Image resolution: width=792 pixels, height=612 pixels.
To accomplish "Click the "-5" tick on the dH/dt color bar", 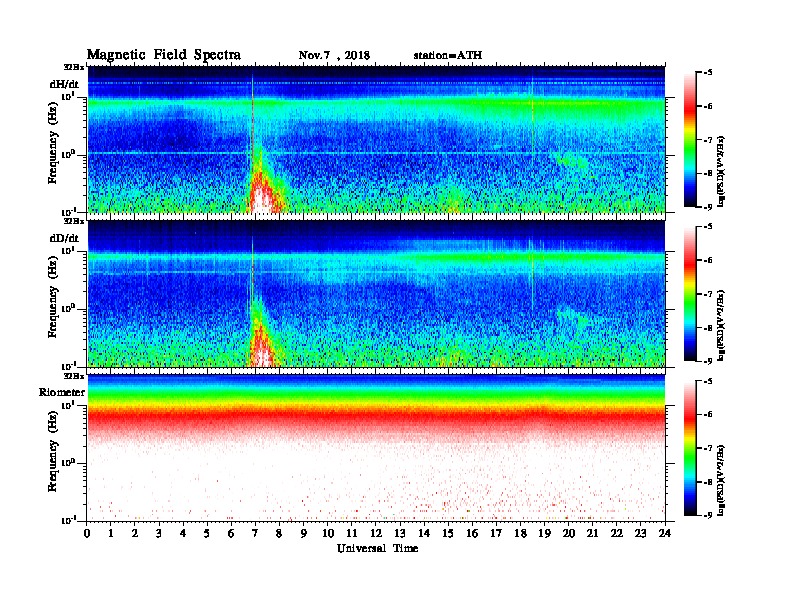I will tap(708, 73).
